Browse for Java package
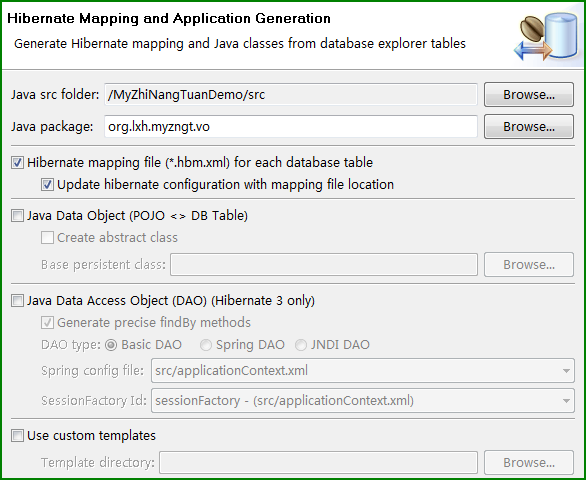The height and width of the screenshot is (480, 586). click(x=529, y=126)
